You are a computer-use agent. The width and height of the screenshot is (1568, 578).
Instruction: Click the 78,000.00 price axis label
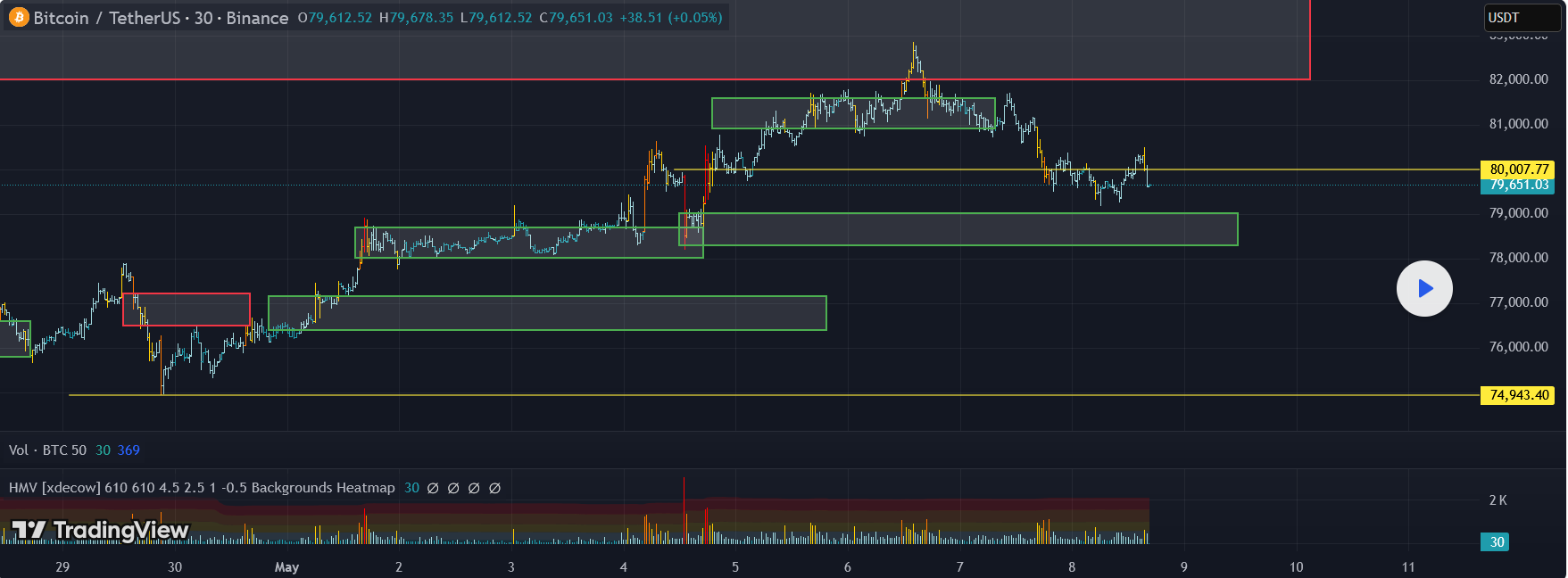[x=1519, y=258]
